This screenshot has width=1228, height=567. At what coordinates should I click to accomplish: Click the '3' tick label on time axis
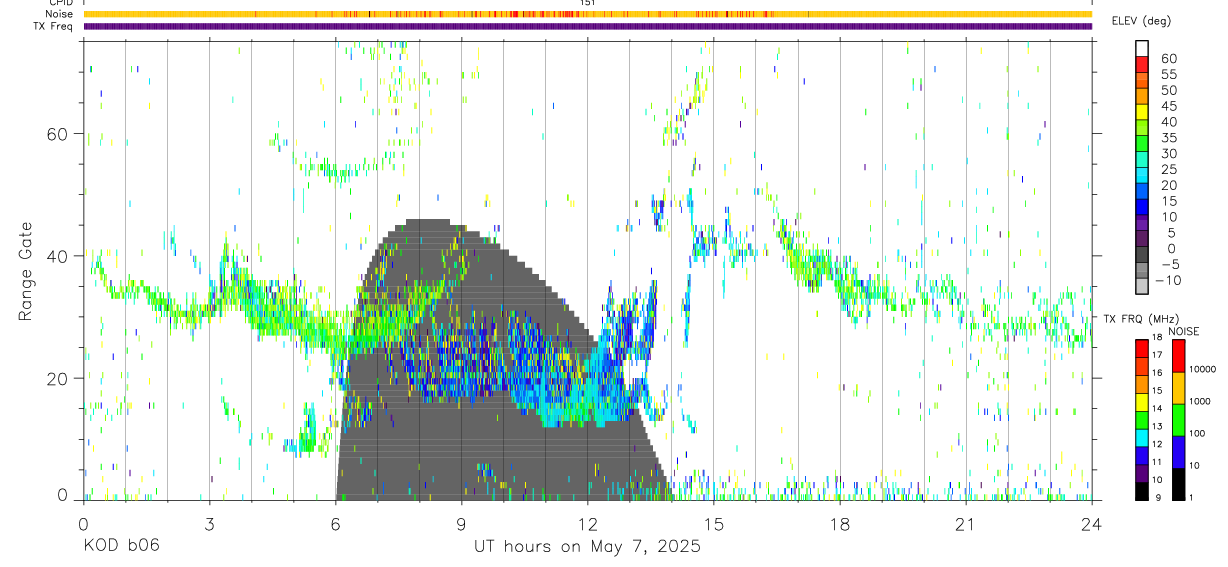click(x=209, y=524)
